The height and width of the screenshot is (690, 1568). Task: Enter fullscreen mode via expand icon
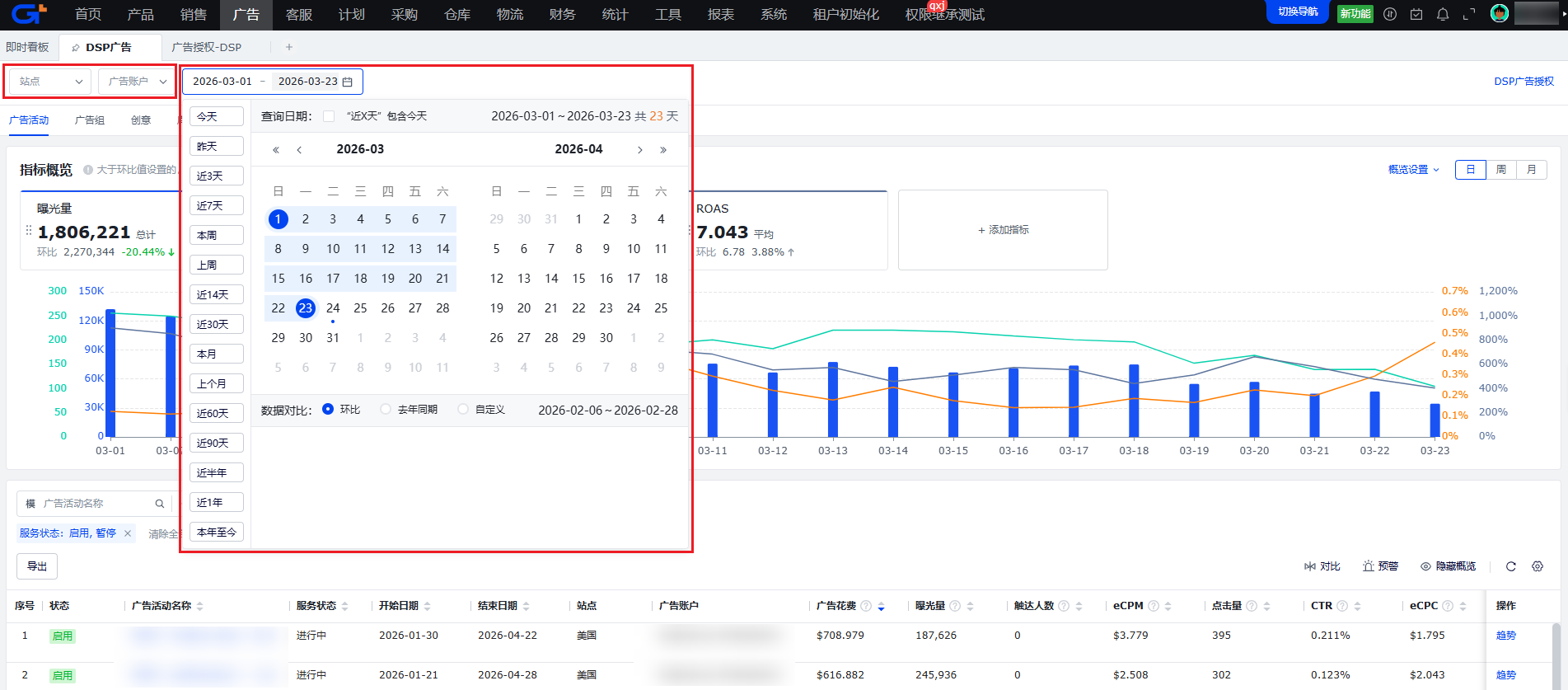(x=1469, y=14)
